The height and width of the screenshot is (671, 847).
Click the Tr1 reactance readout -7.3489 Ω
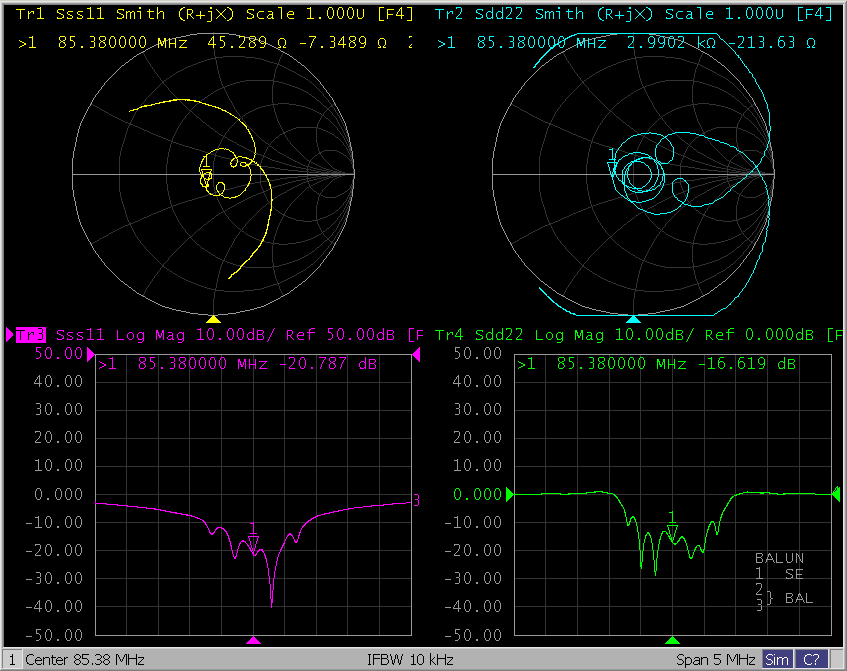(342, 43)
